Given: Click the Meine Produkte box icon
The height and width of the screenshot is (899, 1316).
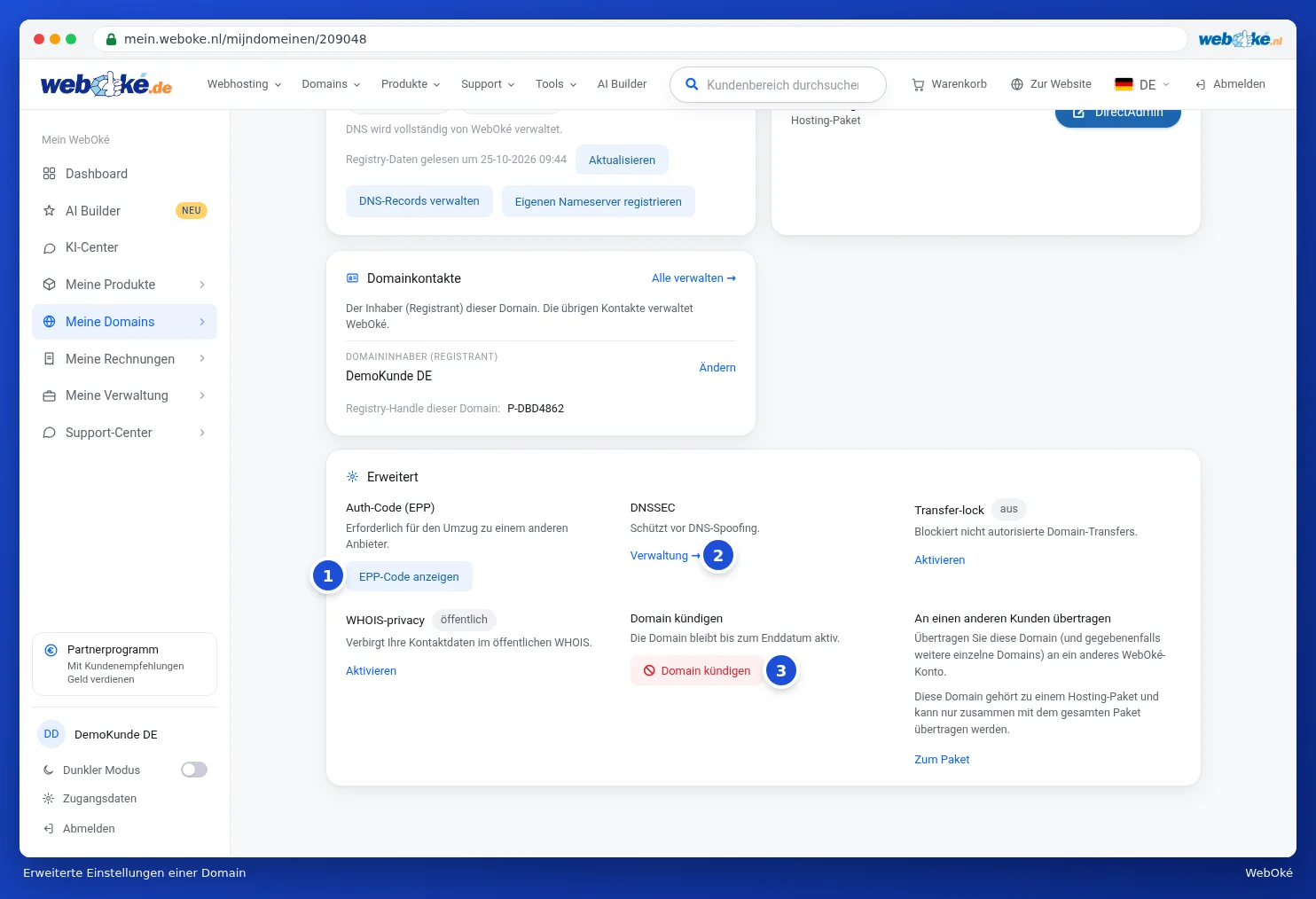Looking at the screenshot, I should (49, 285).
